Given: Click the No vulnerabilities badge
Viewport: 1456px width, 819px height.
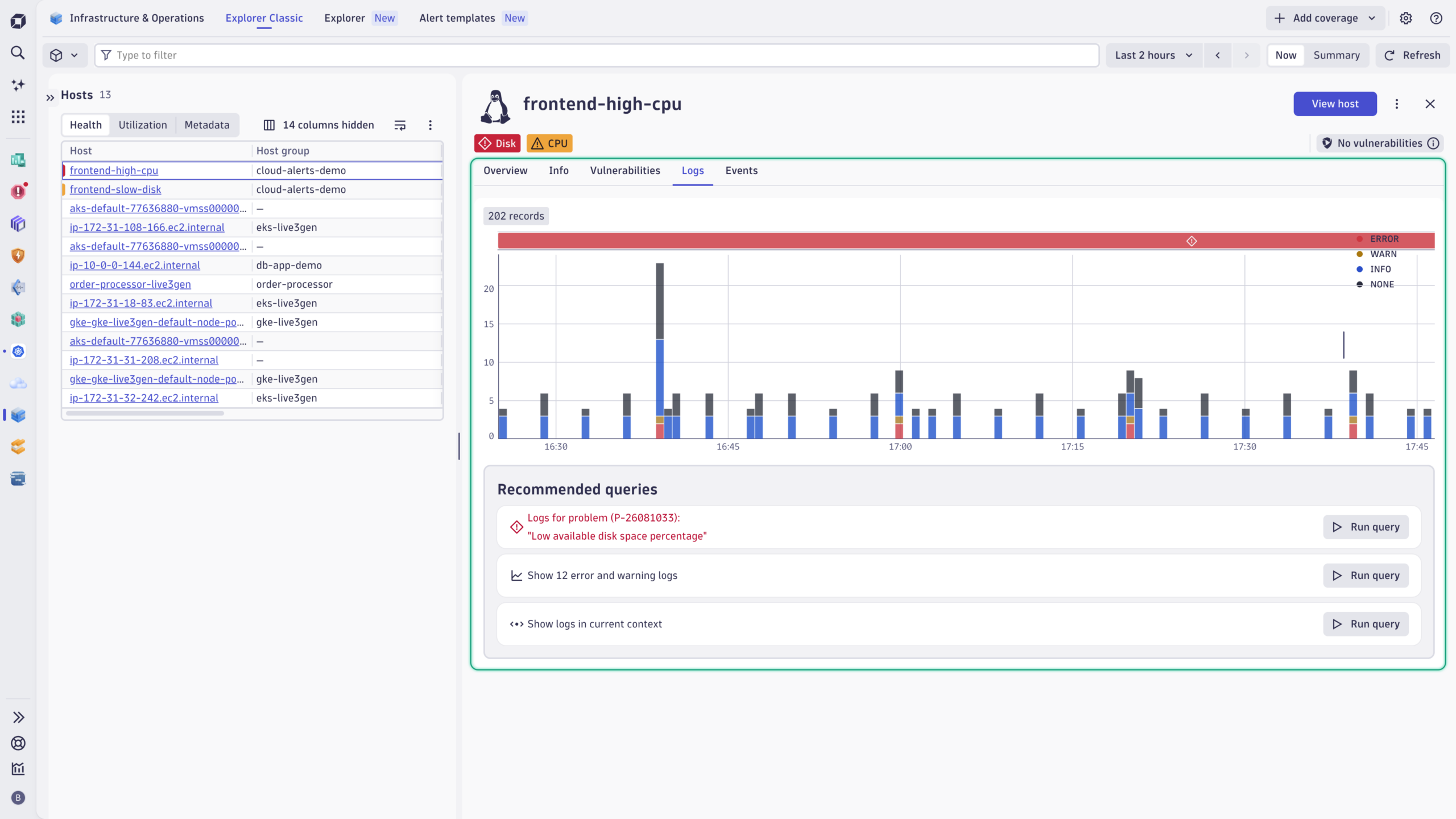Looking at the screenshot, I should tap(1380, 143).
